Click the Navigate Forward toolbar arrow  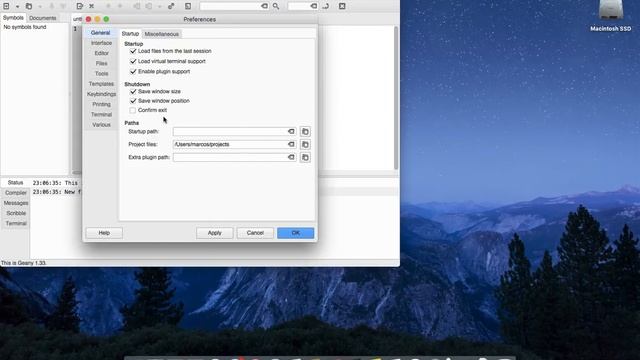pos(120,6)
